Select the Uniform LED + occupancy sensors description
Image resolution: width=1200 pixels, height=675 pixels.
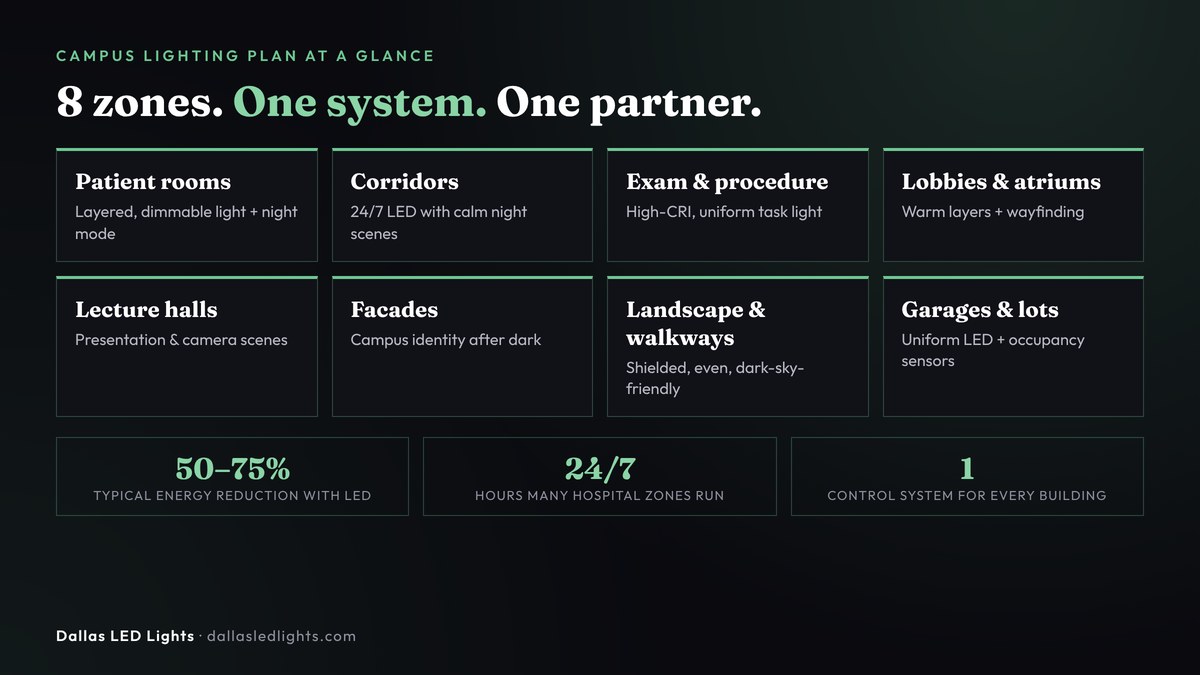[993, 350]
